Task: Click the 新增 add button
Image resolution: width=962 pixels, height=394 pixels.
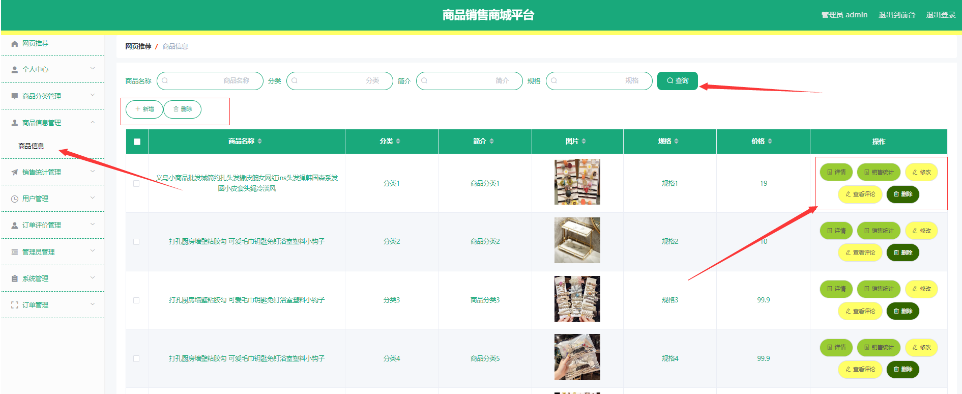Action: (144, 109)
